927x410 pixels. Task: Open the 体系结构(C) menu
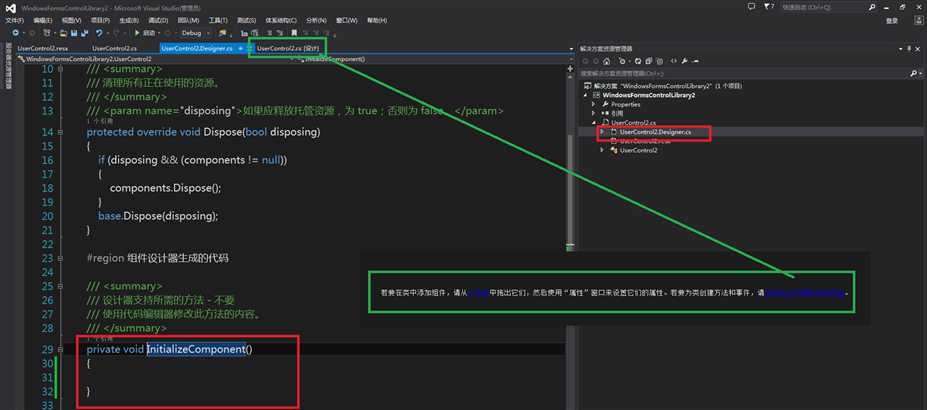pyautogui.click(x=281, y=20)
